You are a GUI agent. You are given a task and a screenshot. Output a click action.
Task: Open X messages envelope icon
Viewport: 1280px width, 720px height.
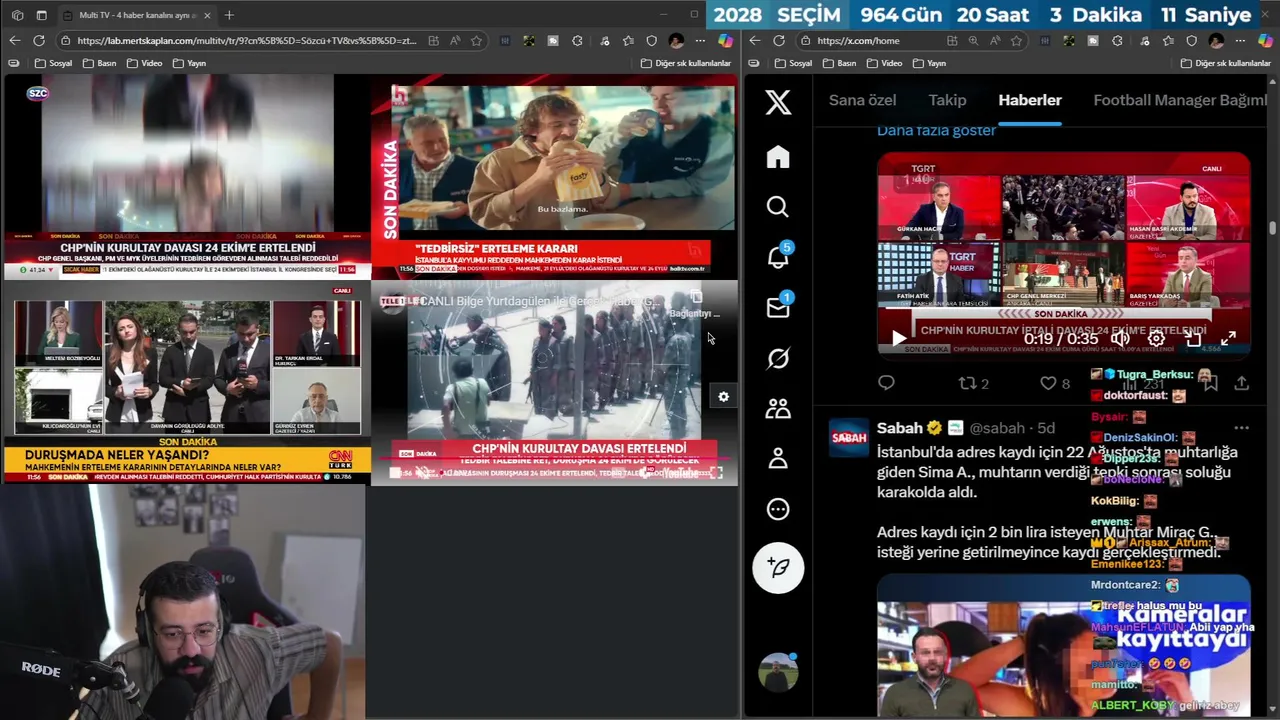pyautogui.click(x=778, y=307)
